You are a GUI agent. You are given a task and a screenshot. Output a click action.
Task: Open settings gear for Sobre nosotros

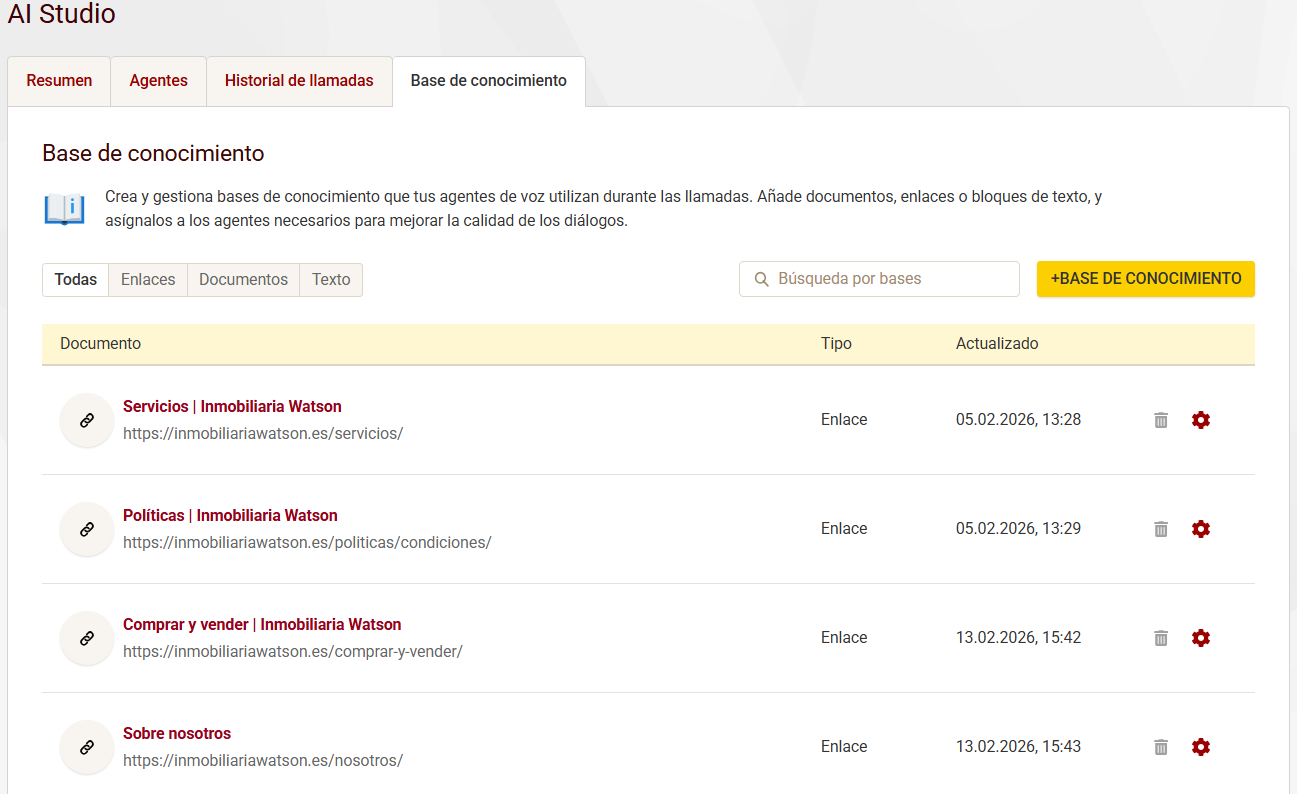(1201, 747)
